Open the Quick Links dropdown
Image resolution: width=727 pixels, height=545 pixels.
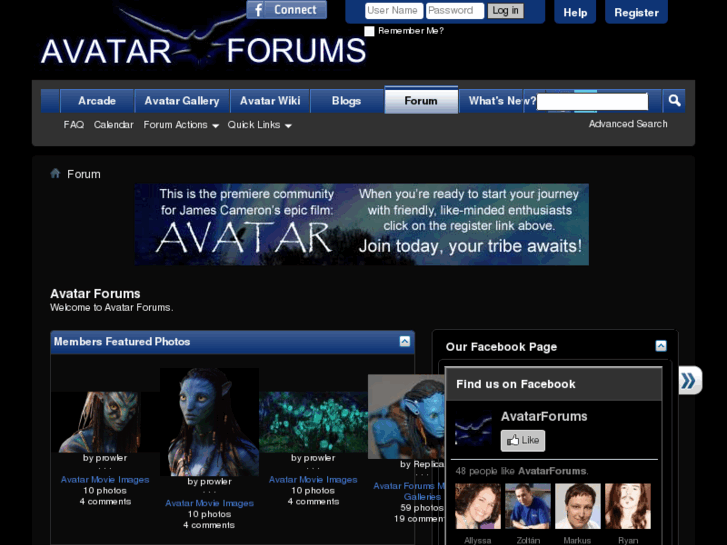point(259,125)
